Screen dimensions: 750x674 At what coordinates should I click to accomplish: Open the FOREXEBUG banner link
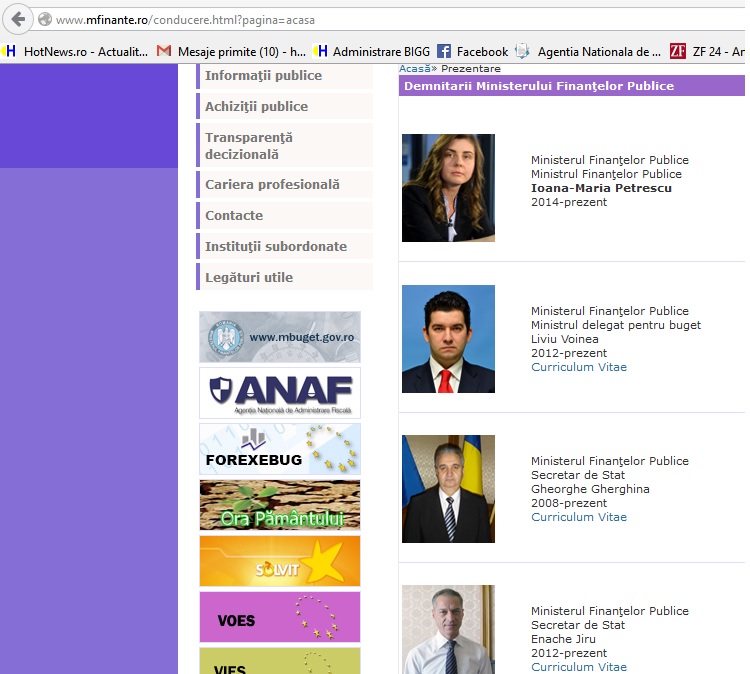pyautogui.click(x=280, y=449)
